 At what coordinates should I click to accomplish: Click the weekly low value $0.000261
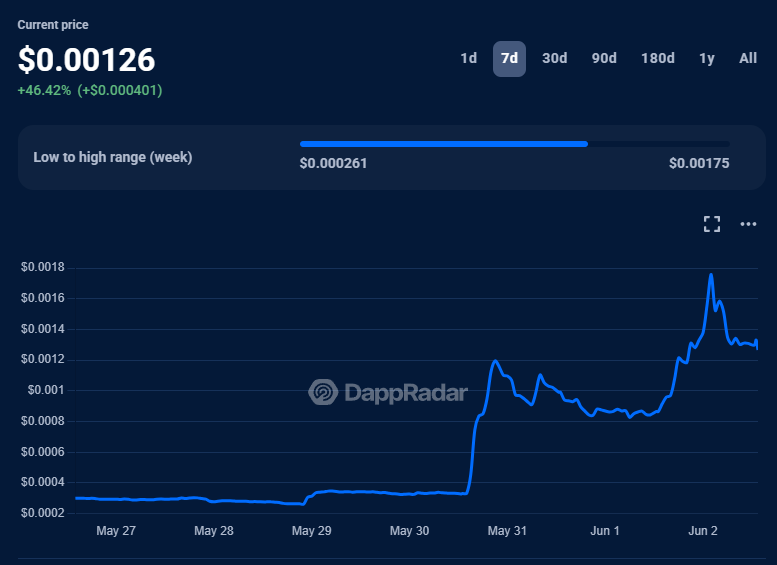(x=333, y=163)
